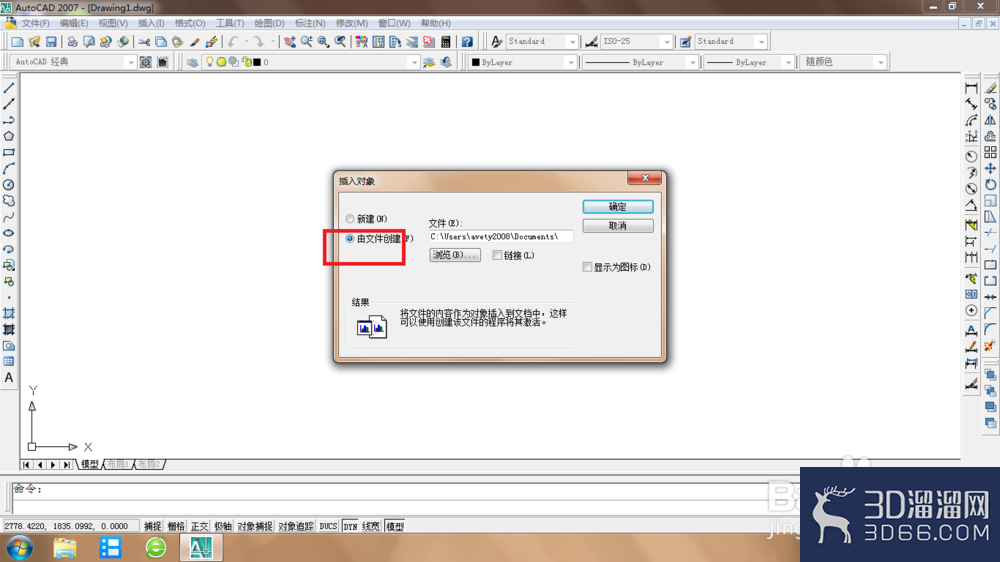1000x562 pixels.
Task: Toggle 线宽 lineweight in status bar
Action: coord(371,526)
